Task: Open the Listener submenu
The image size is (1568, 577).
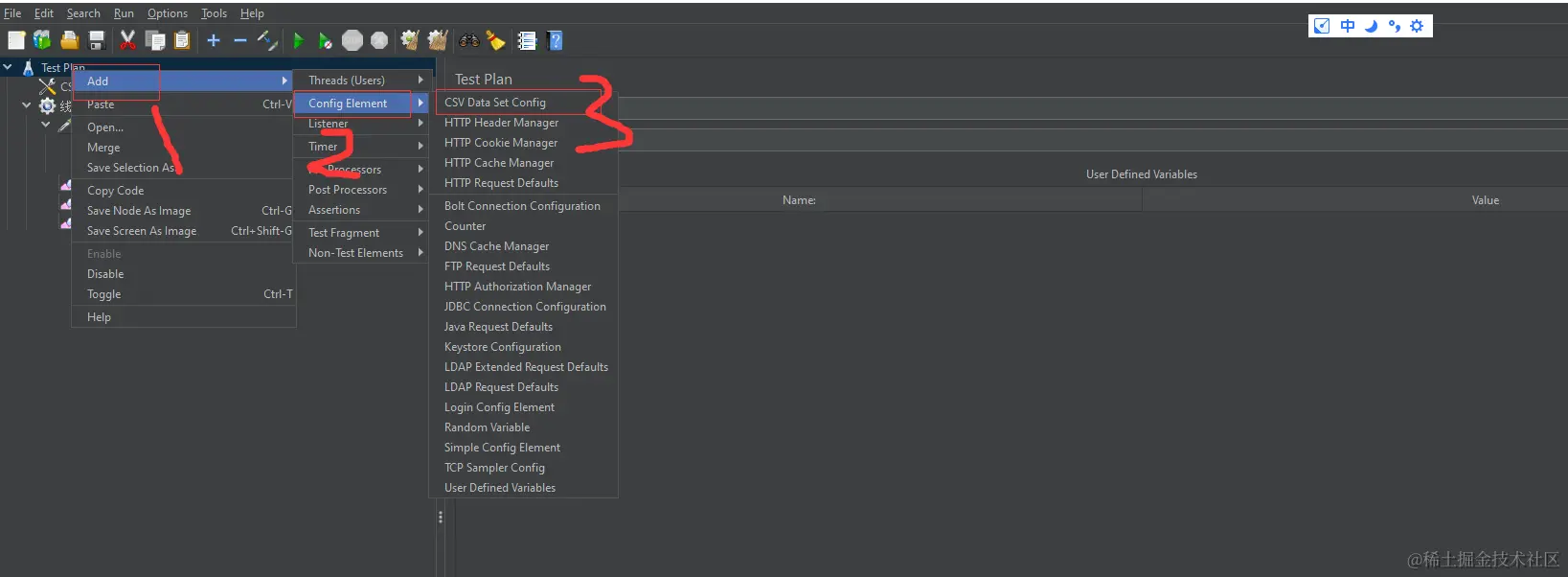Action: coord(361,124)
